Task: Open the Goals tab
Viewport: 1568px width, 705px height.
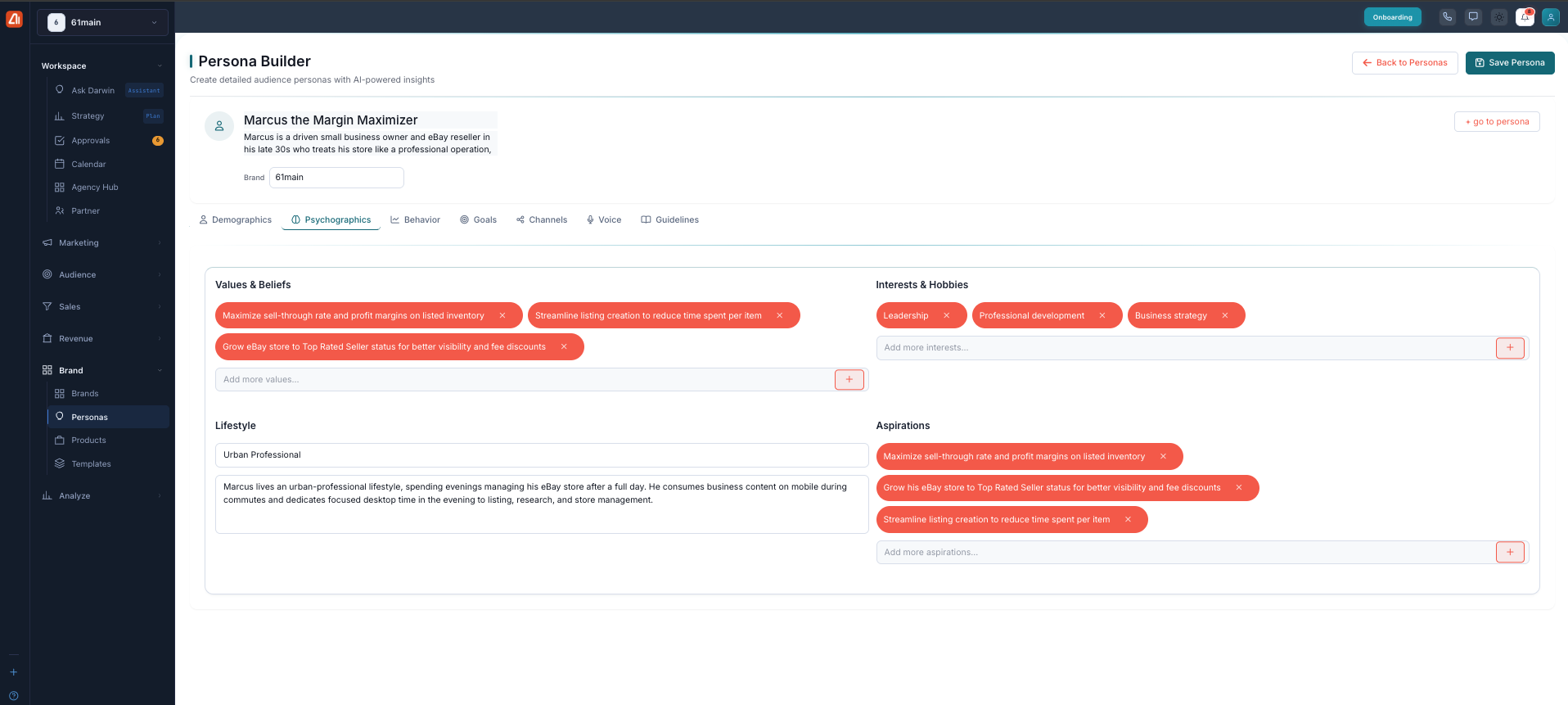Action: click(479, 220)
